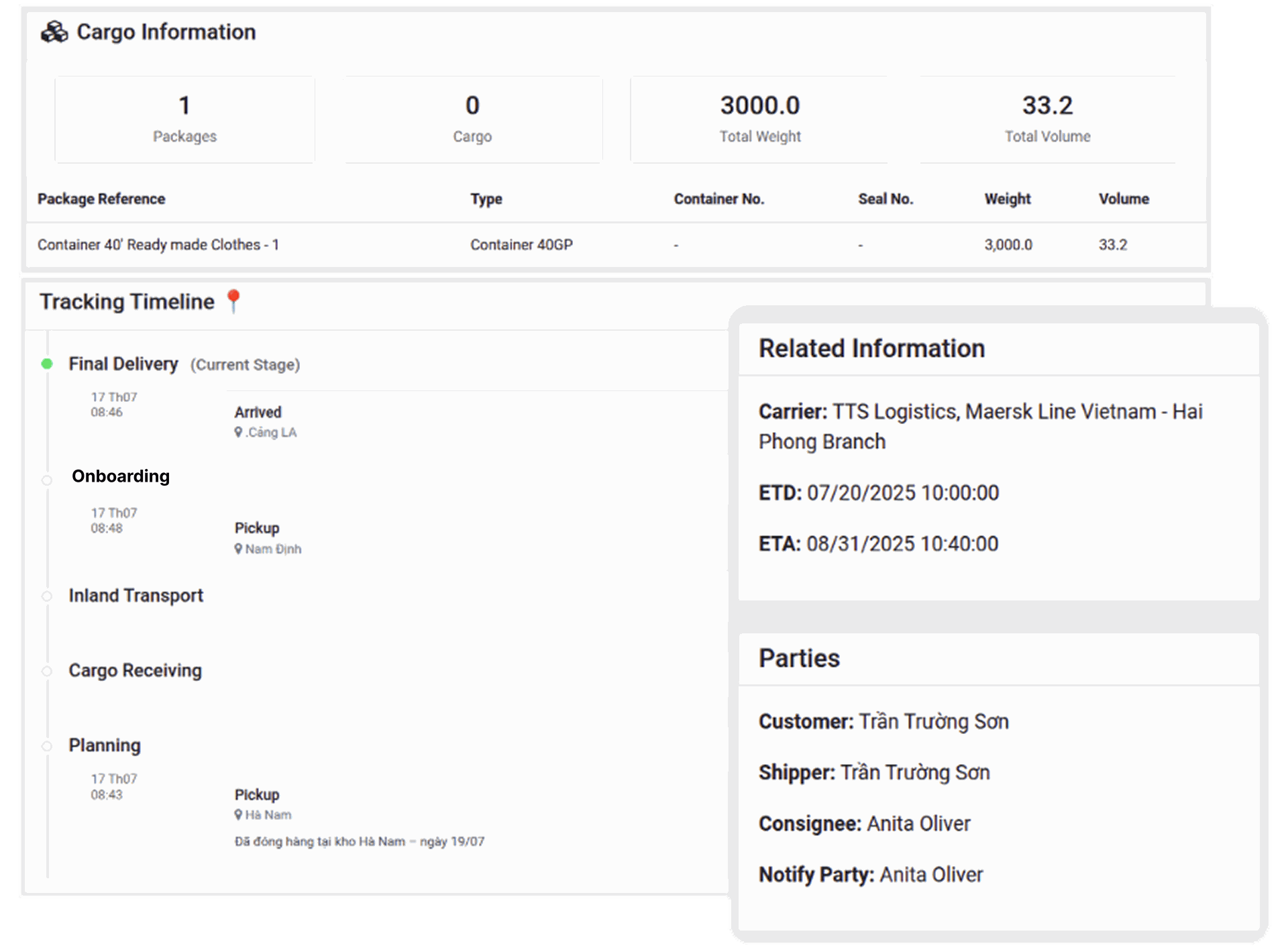Click the consignee name Anita Oliver
The image size is (1288, 952).
pos(918,823)
